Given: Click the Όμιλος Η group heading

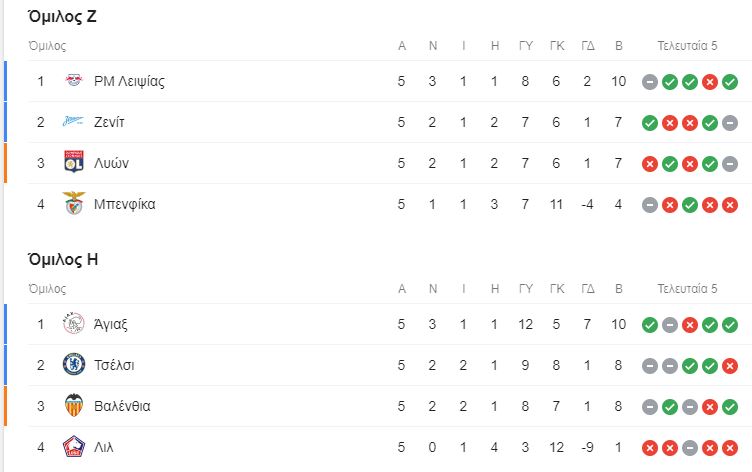Looking at the screenshot, I should [x=63, y=260].
